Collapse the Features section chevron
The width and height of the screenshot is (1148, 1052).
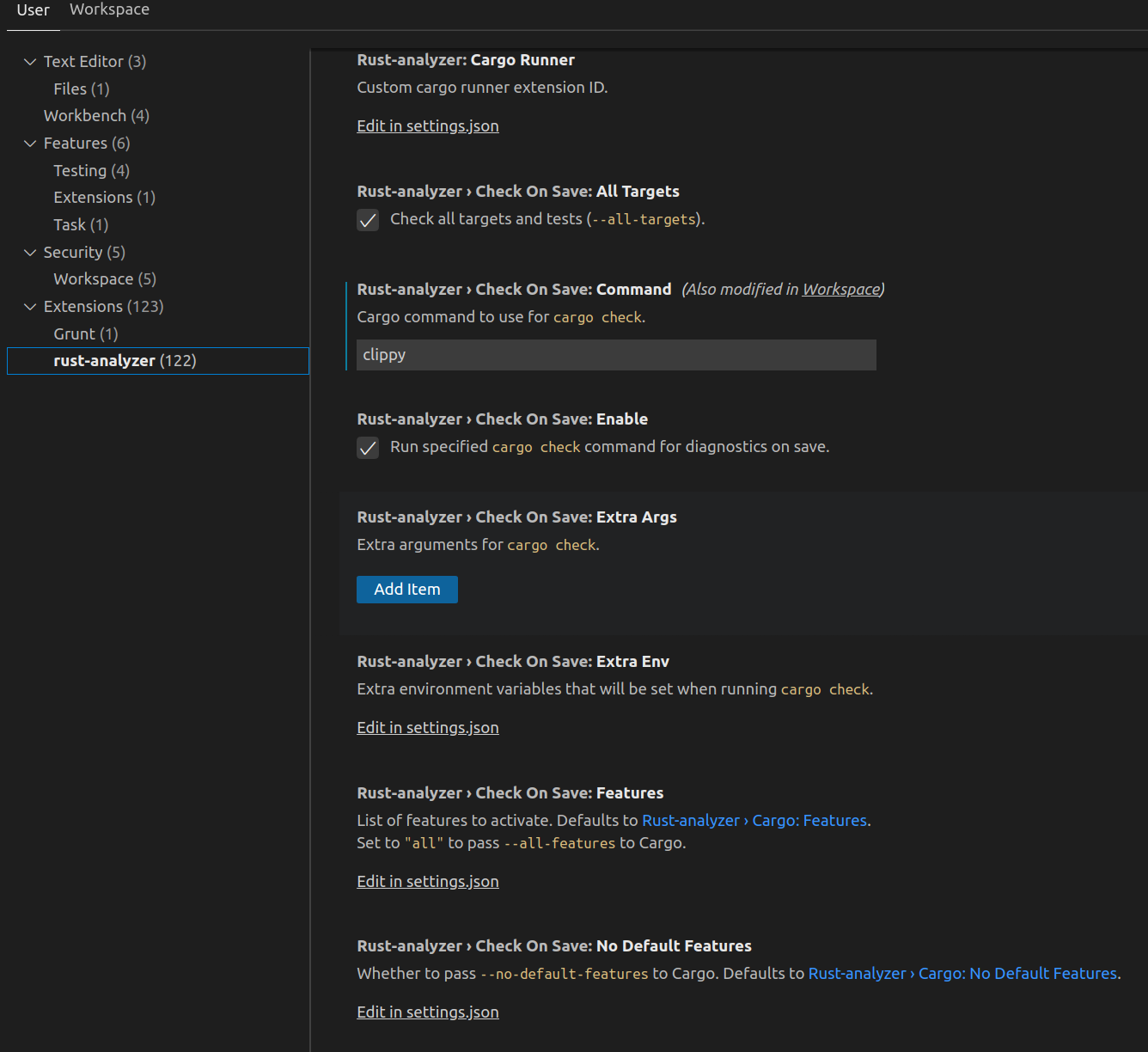coord(30,144)
